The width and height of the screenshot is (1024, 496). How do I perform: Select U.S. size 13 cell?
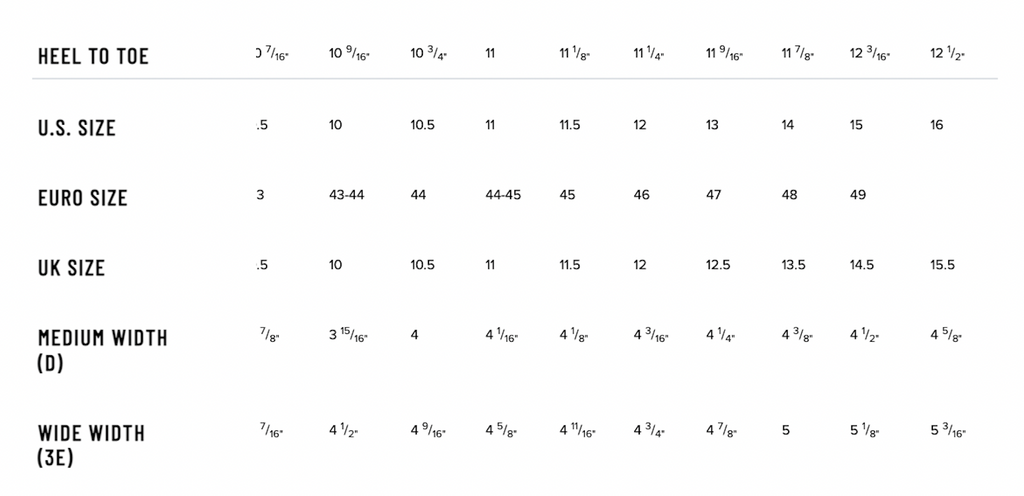pyautogui.click(x=712, y=125)
